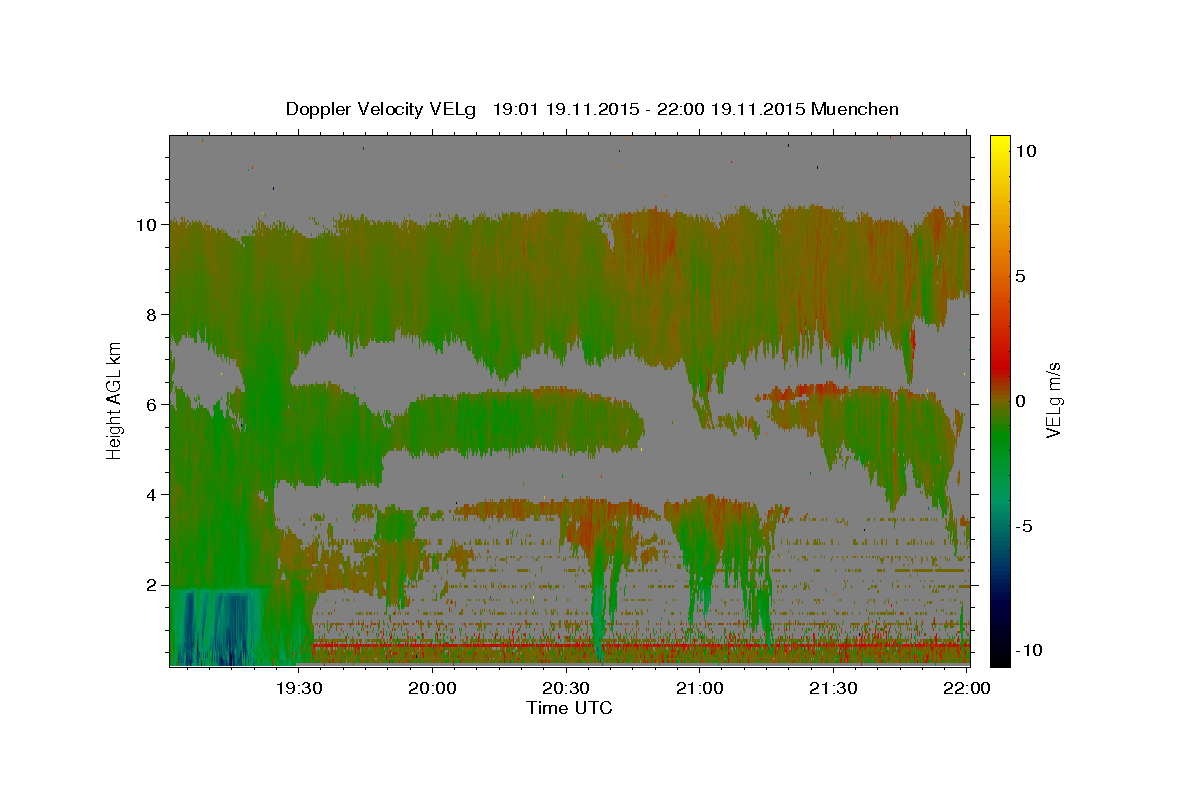This screenshot has height=800, width=1200.
Task: Click the 'Time UTC' axis title
Action: pyautogui.click(x=569, y=708)
